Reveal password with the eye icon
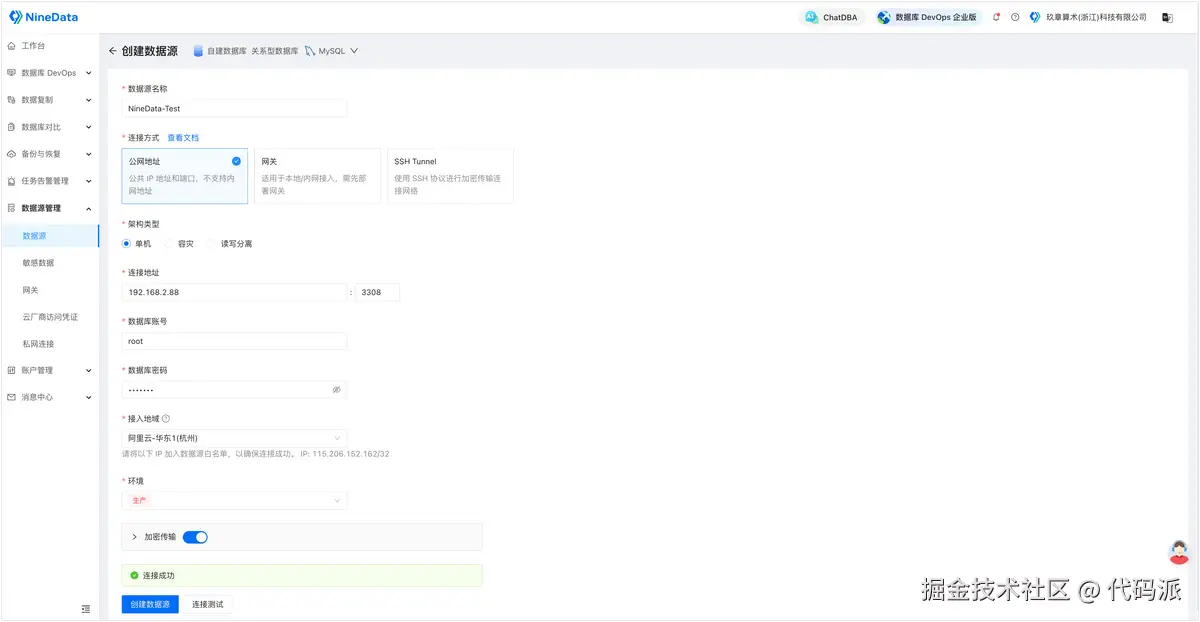 [337, 390]
